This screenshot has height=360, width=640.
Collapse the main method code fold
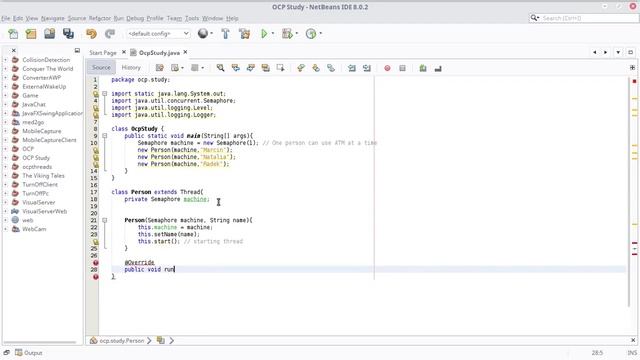[104, 136]
